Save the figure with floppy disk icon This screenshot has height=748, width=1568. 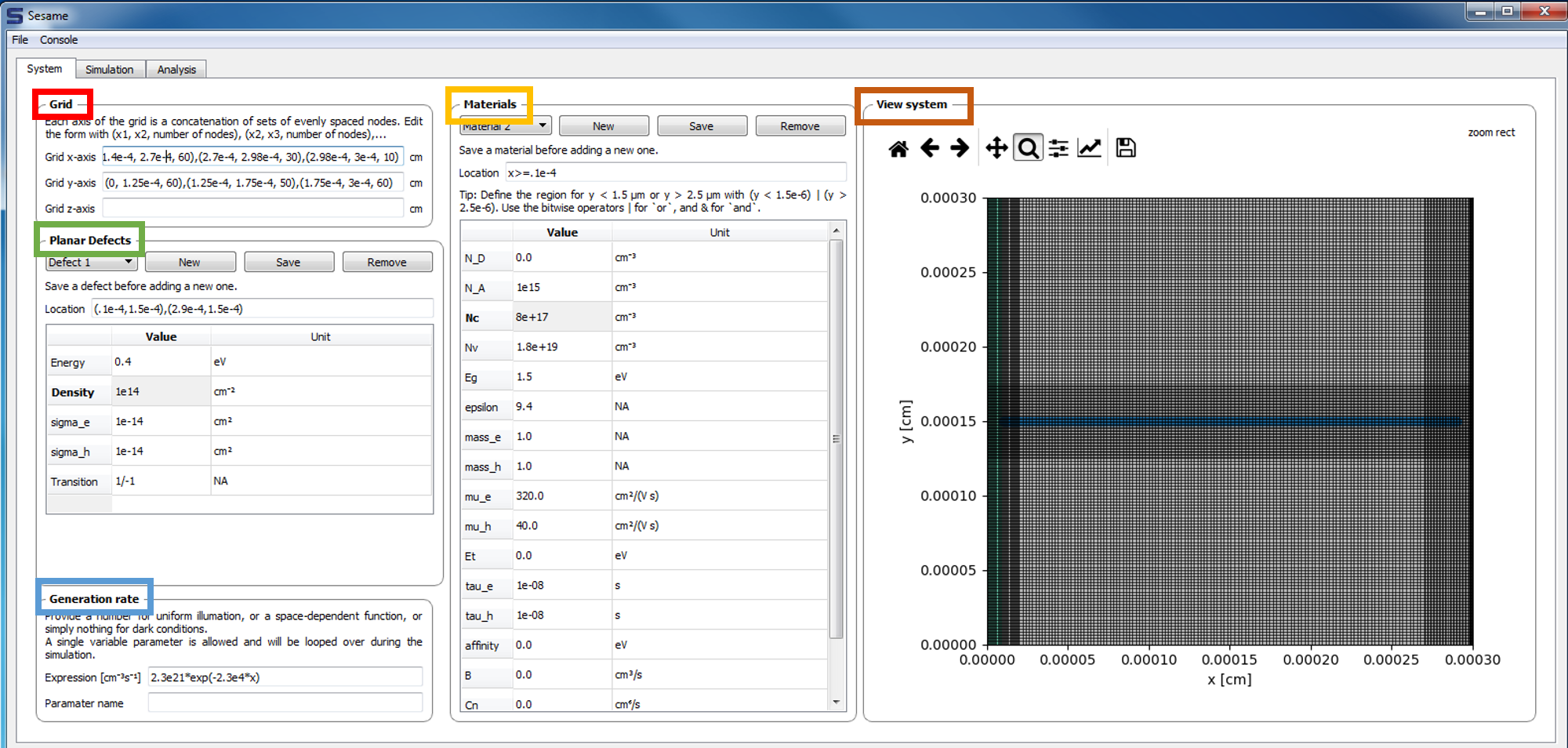[1126, 148]
